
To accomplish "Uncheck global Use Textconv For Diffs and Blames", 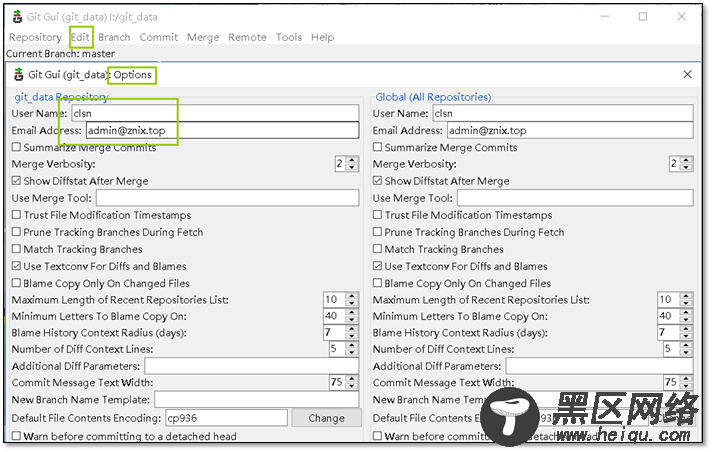I will pyautogui.click(x=377, y=266).
